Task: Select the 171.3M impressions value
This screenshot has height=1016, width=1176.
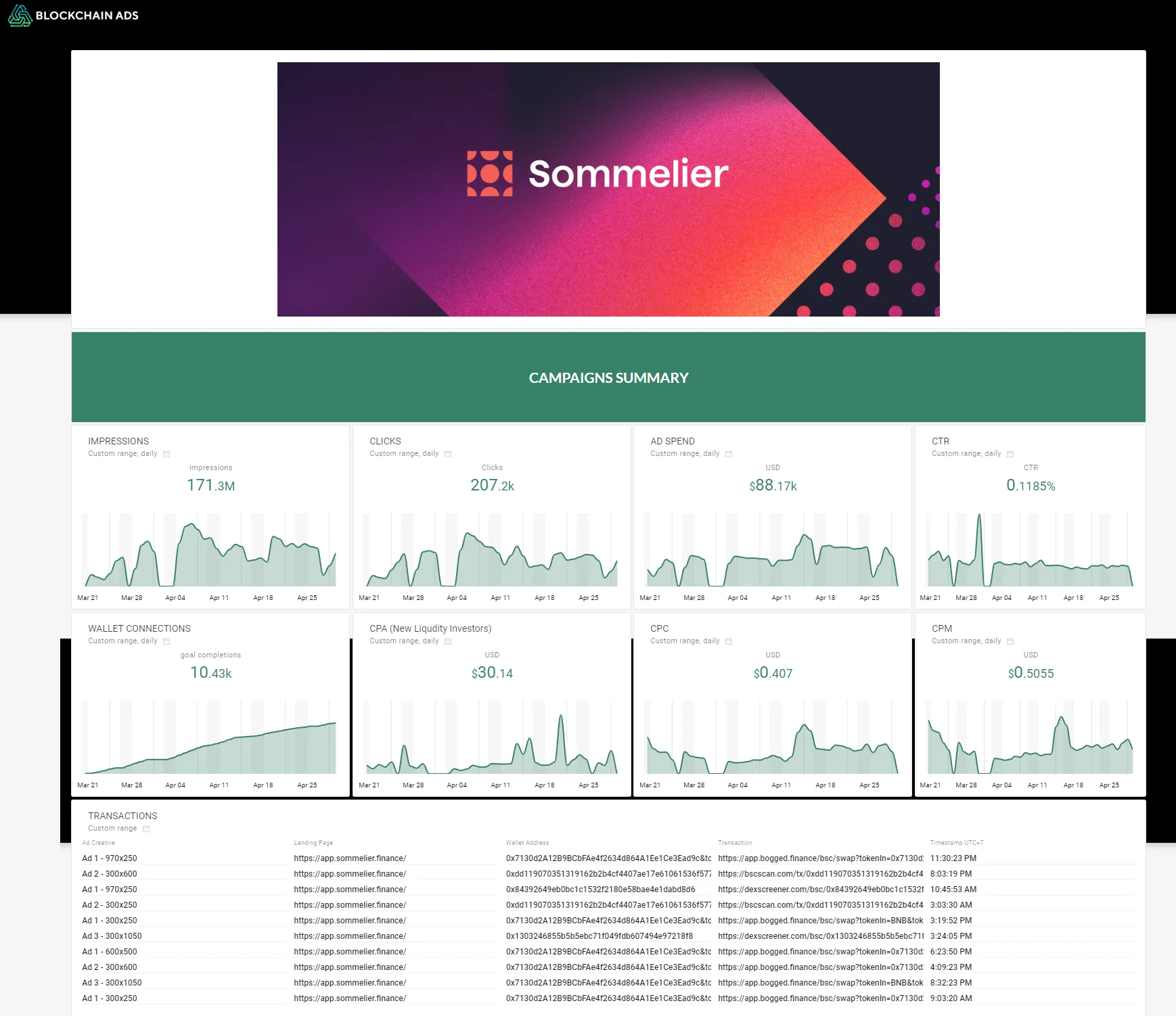Action: point(211,485)
